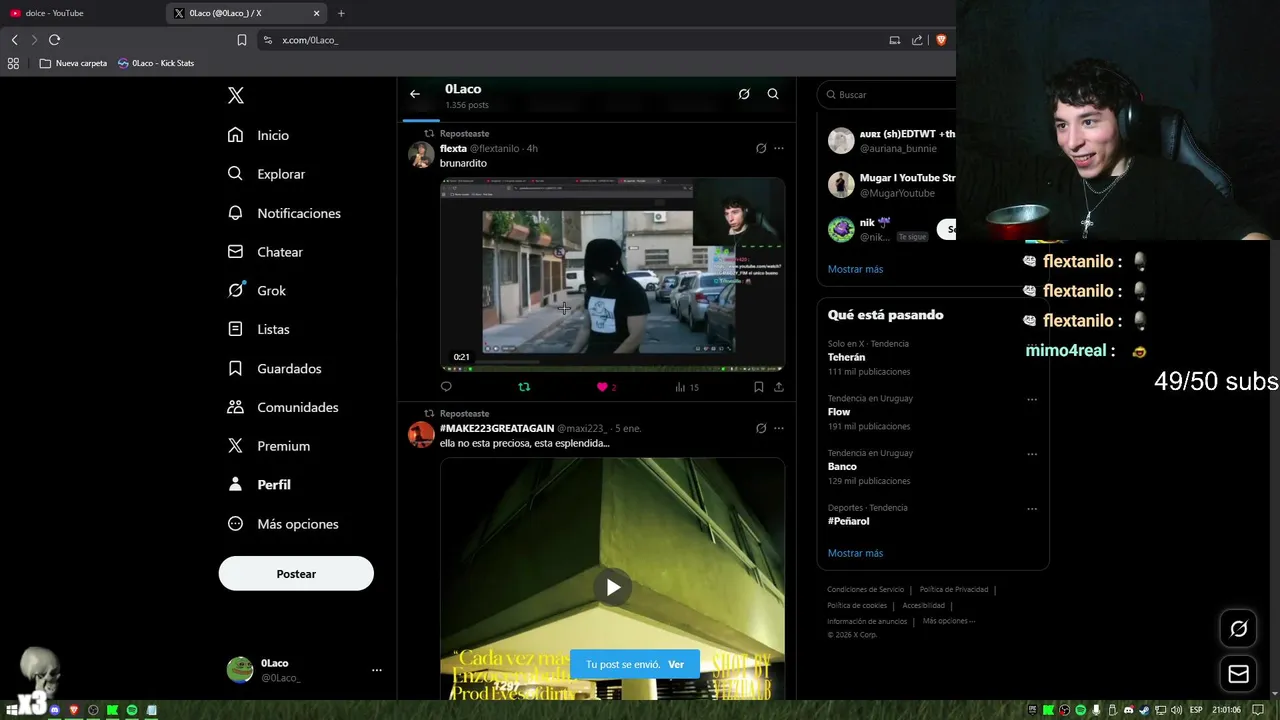Click Grok explain icon on flexta's post
The width and height of the screenshot is (1280, 720).
click(761, 148)
